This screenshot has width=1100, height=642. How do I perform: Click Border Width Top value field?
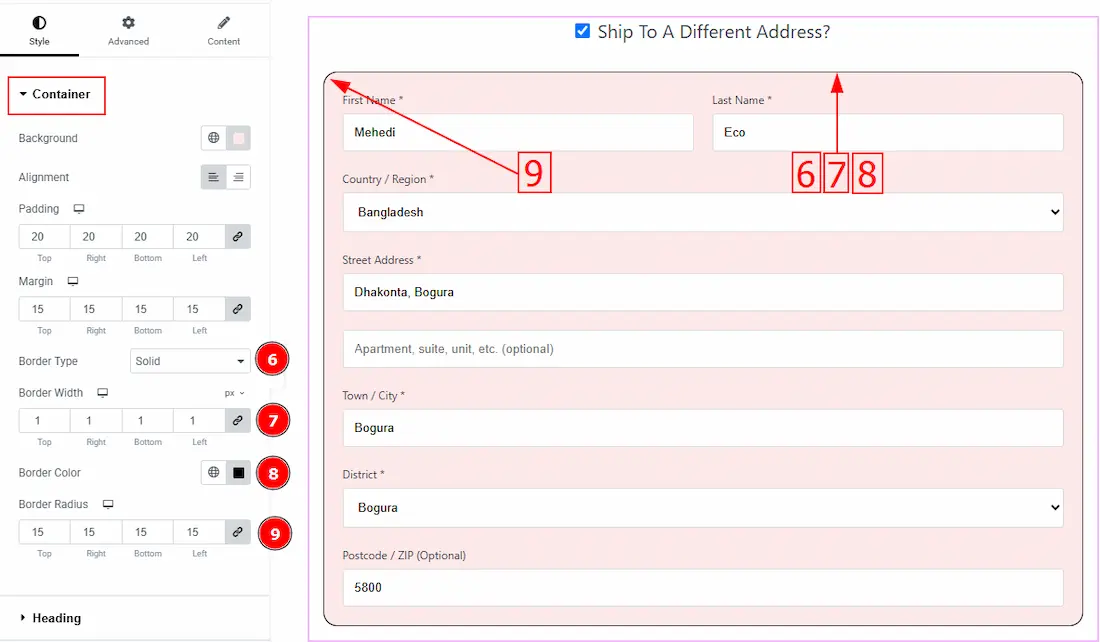(44, 421)
